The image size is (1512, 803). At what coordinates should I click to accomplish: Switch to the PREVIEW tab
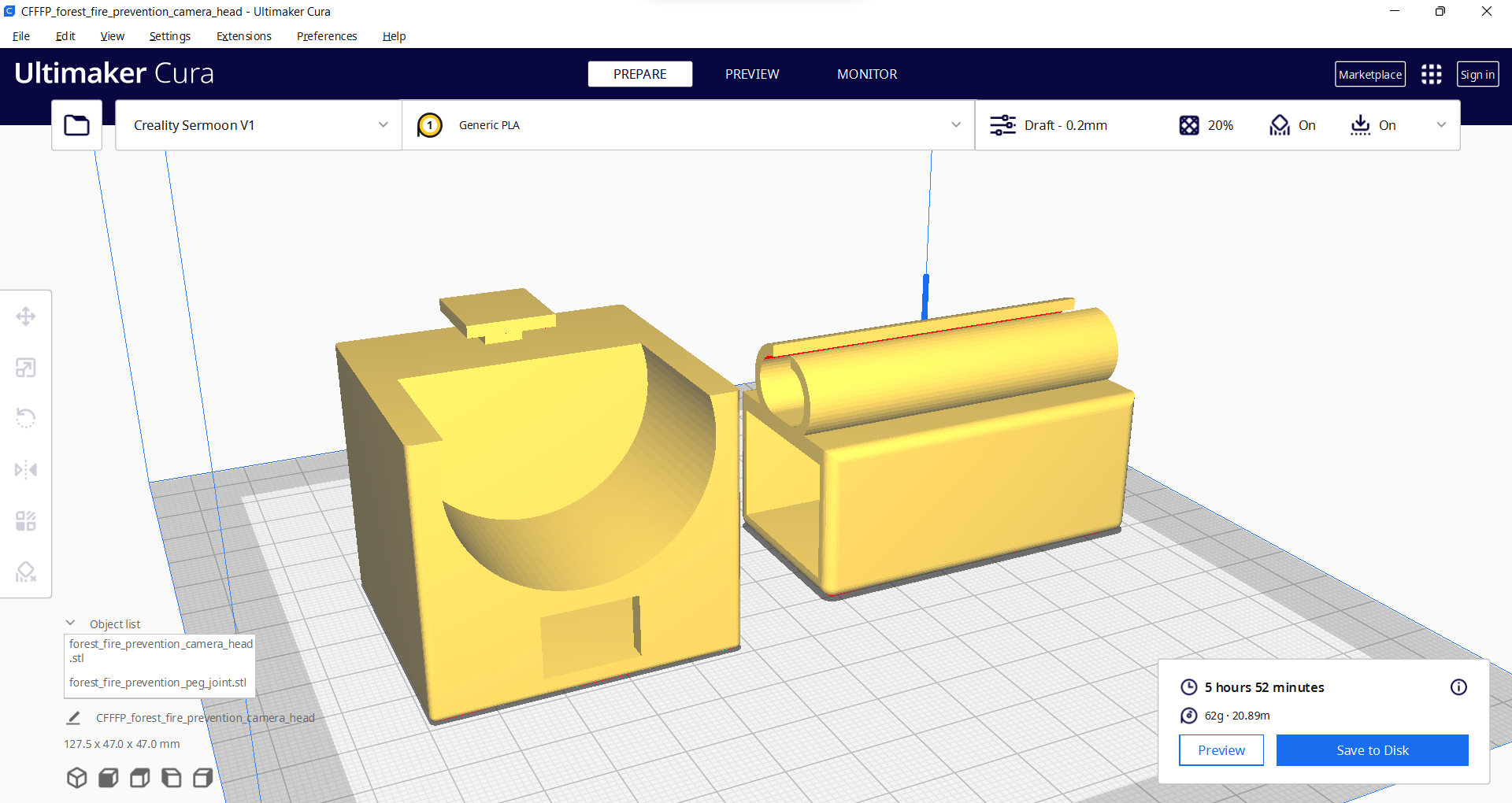751,74
